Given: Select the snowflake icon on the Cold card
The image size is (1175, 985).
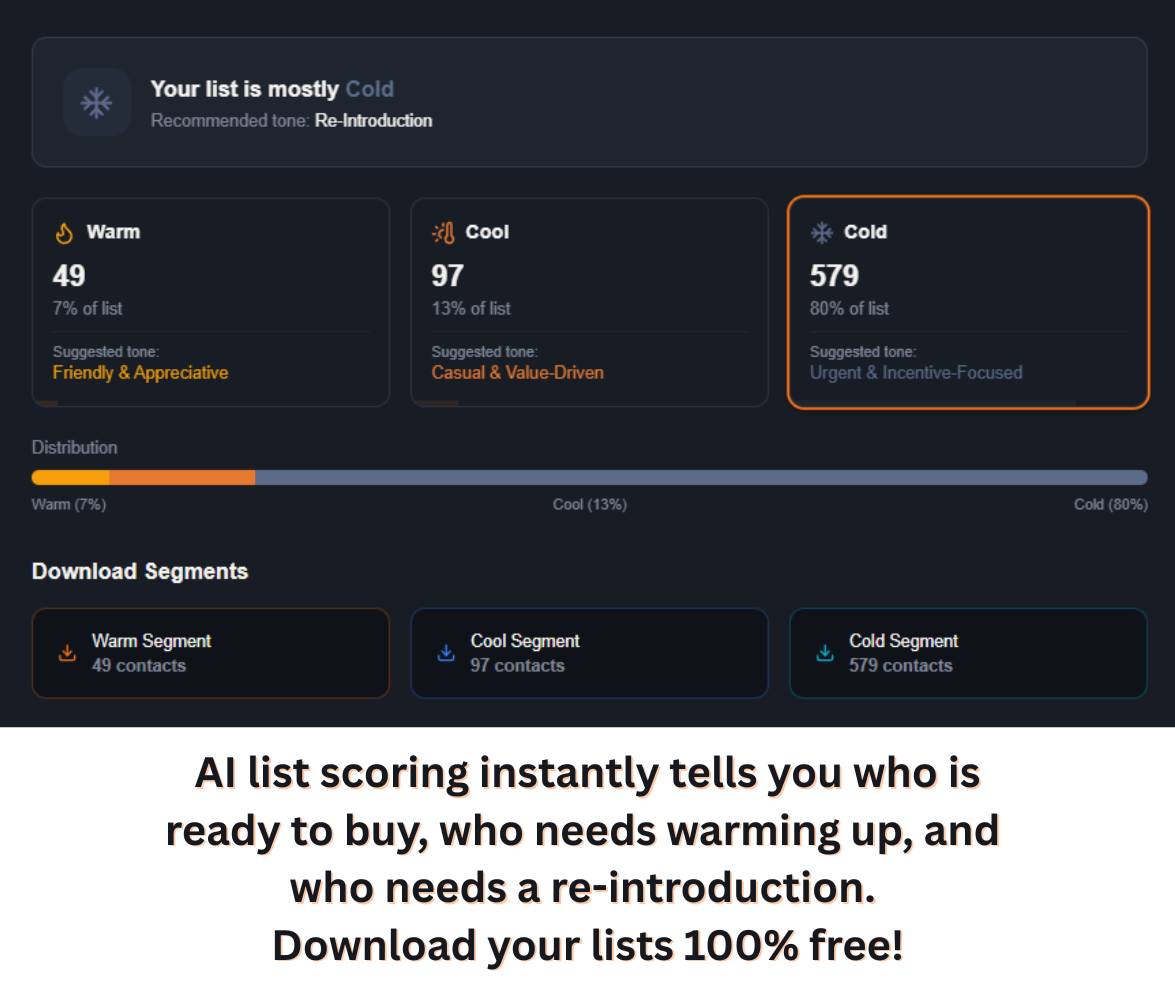Looking at the screenshot, I should click(x=821, y=231).
